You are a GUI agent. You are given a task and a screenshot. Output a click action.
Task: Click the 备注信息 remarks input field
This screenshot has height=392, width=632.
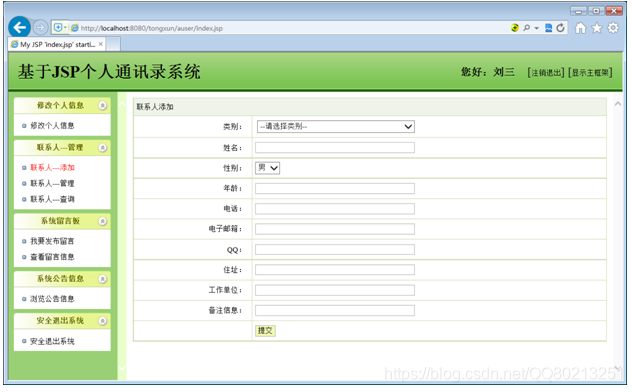point(335,311)
